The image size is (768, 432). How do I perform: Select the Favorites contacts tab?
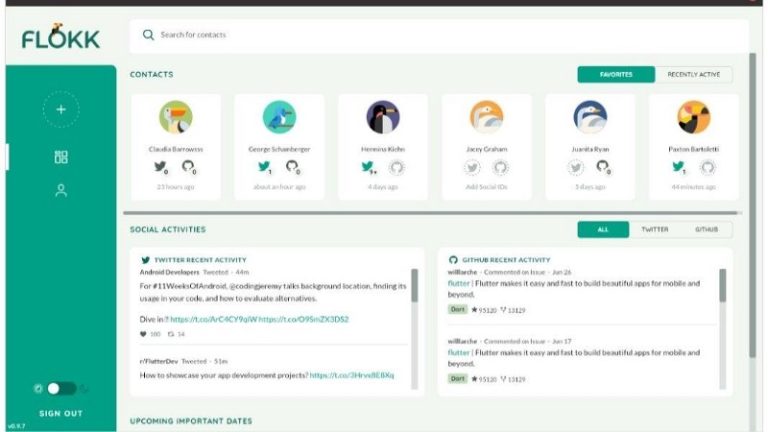616,75
